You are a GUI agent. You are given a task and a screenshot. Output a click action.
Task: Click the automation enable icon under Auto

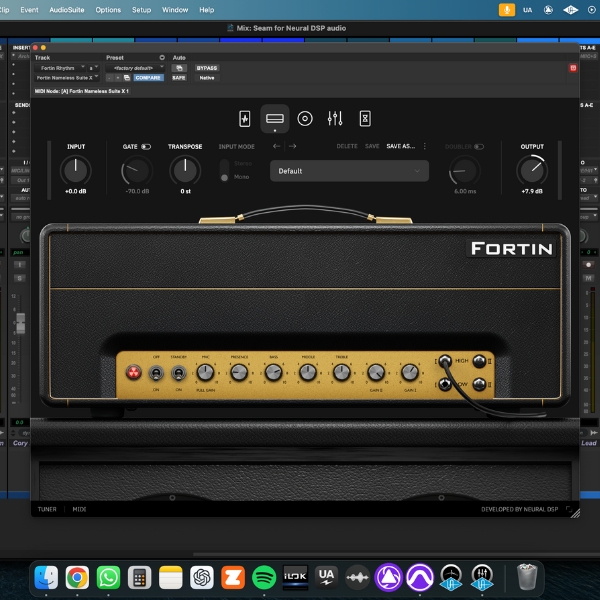click(x=179, y=68)
